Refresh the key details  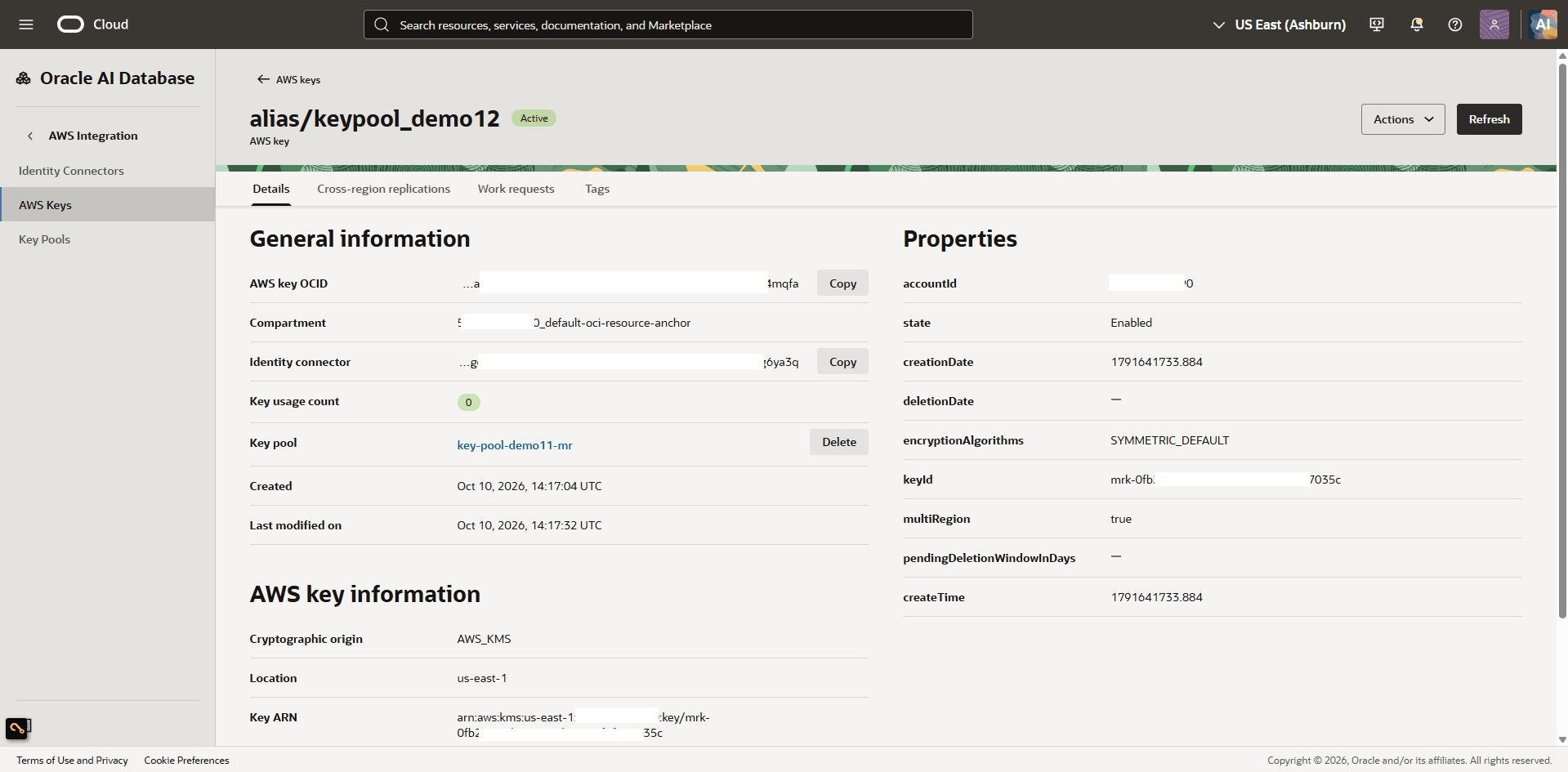click(x=1489, y=119)
